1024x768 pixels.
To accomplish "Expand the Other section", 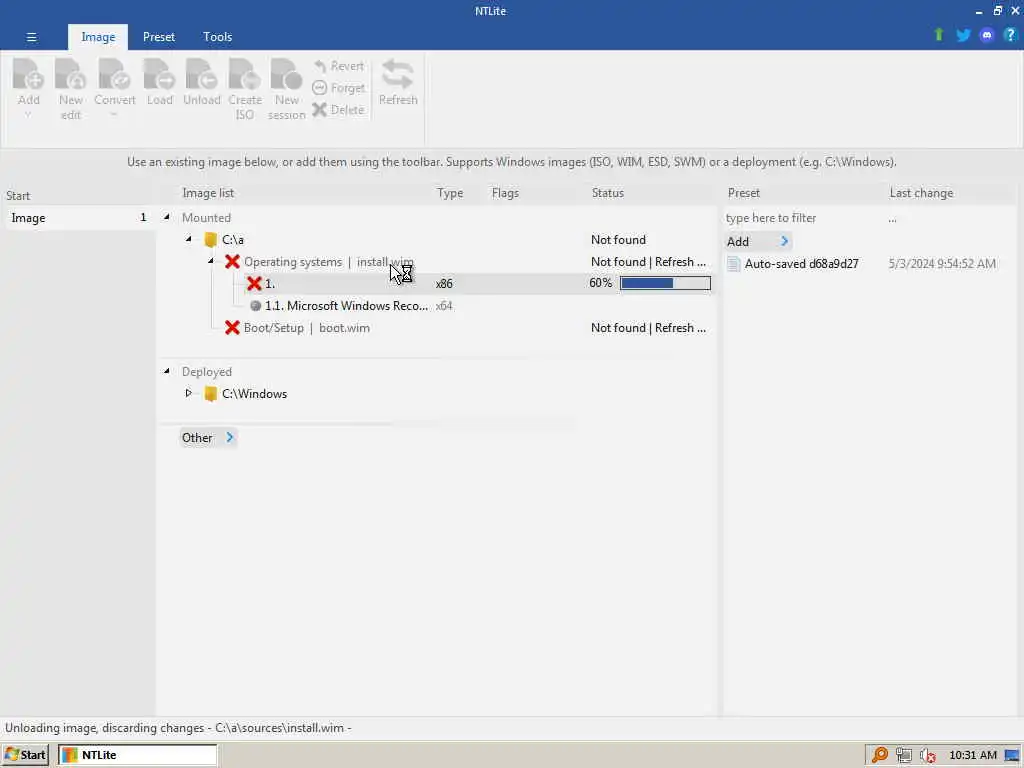I will tap(208, 438).
